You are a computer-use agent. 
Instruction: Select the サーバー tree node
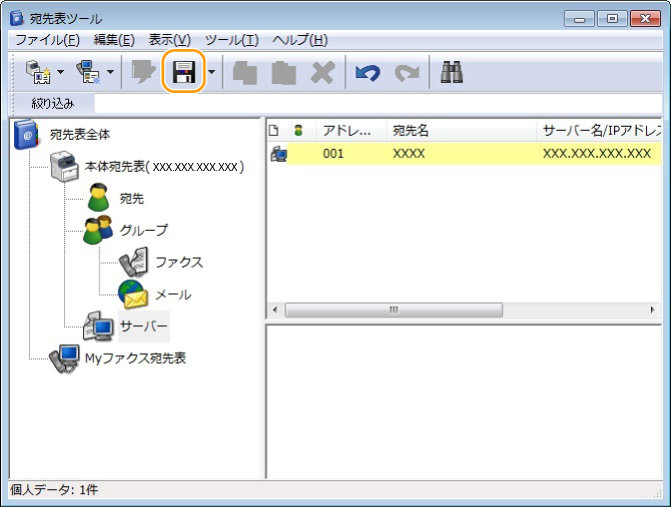point(144,326)
